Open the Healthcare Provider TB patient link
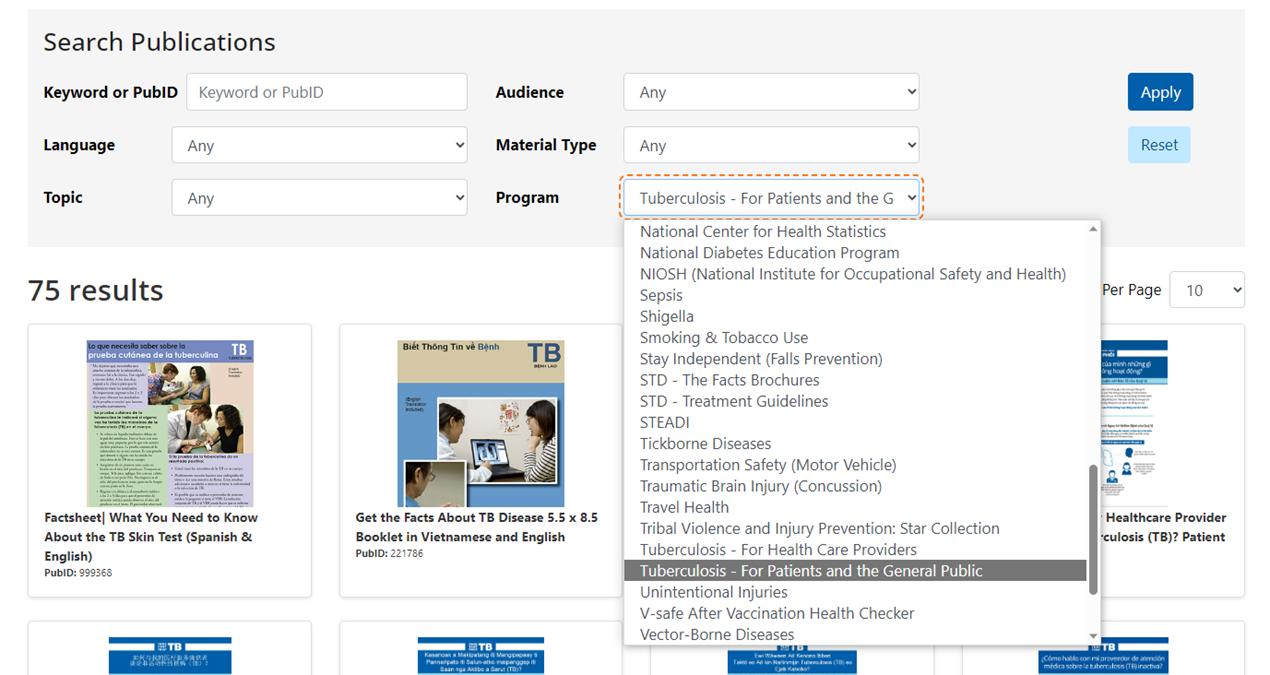The width and height of the screenshot is (1270, 675). point(1164,527)
